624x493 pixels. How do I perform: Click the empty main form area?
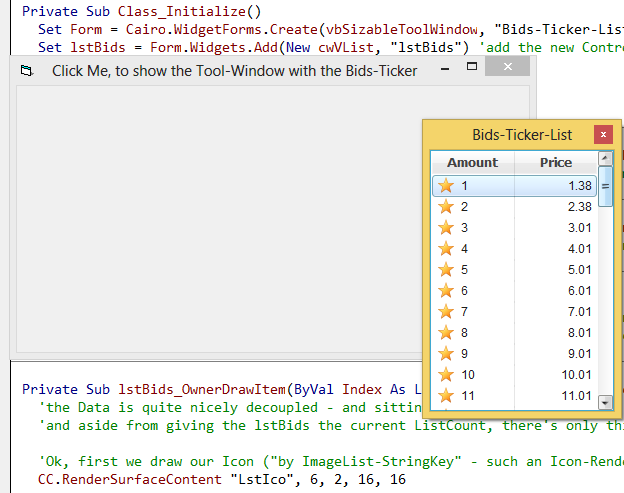point(200,220)
